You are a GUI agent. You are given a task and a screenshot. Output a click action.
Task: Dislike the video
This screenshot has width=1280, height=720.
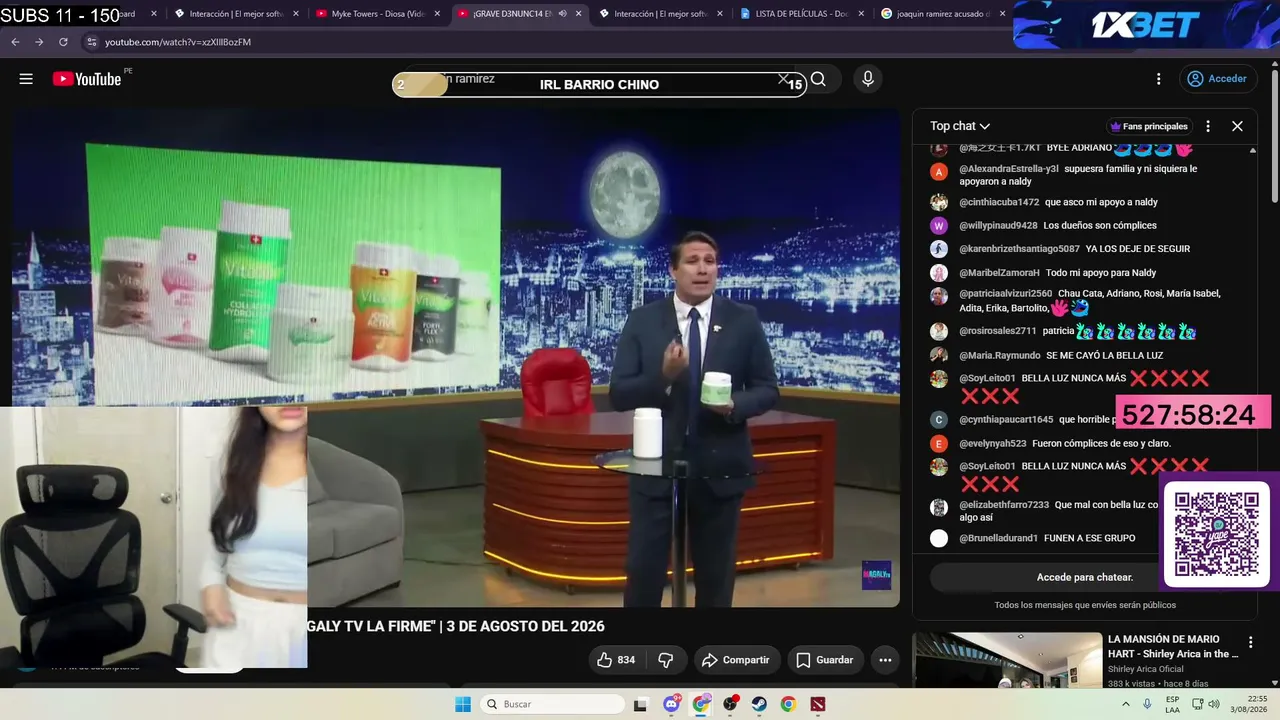coord(665,660)
